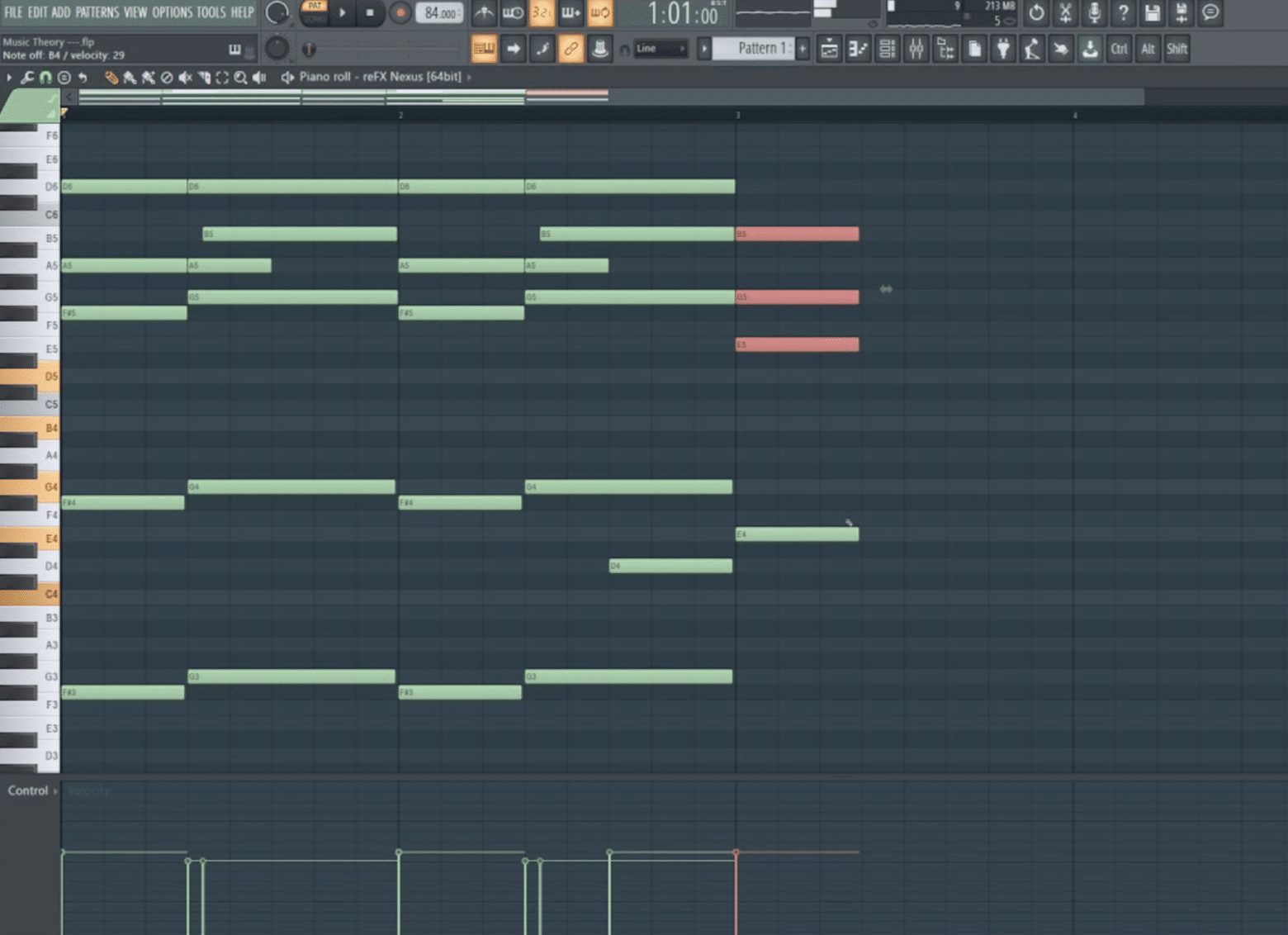Open the Browser panel
Image resolution: width=1288 pixels, height=935 pixels.
pyautogui.click(x=945, y=49)
